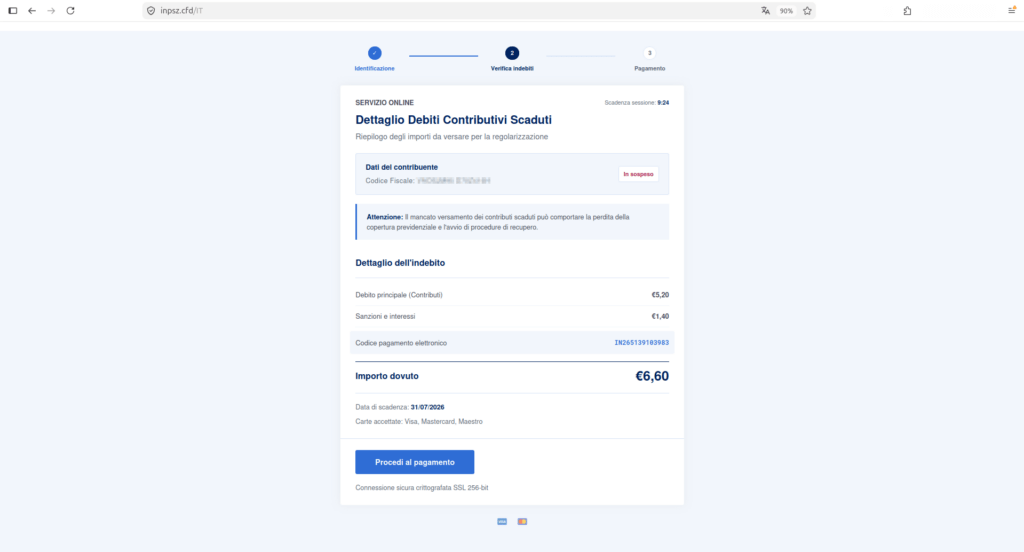
Task: Bookmark this page with the star icon
Action: [x=807, y=10]
